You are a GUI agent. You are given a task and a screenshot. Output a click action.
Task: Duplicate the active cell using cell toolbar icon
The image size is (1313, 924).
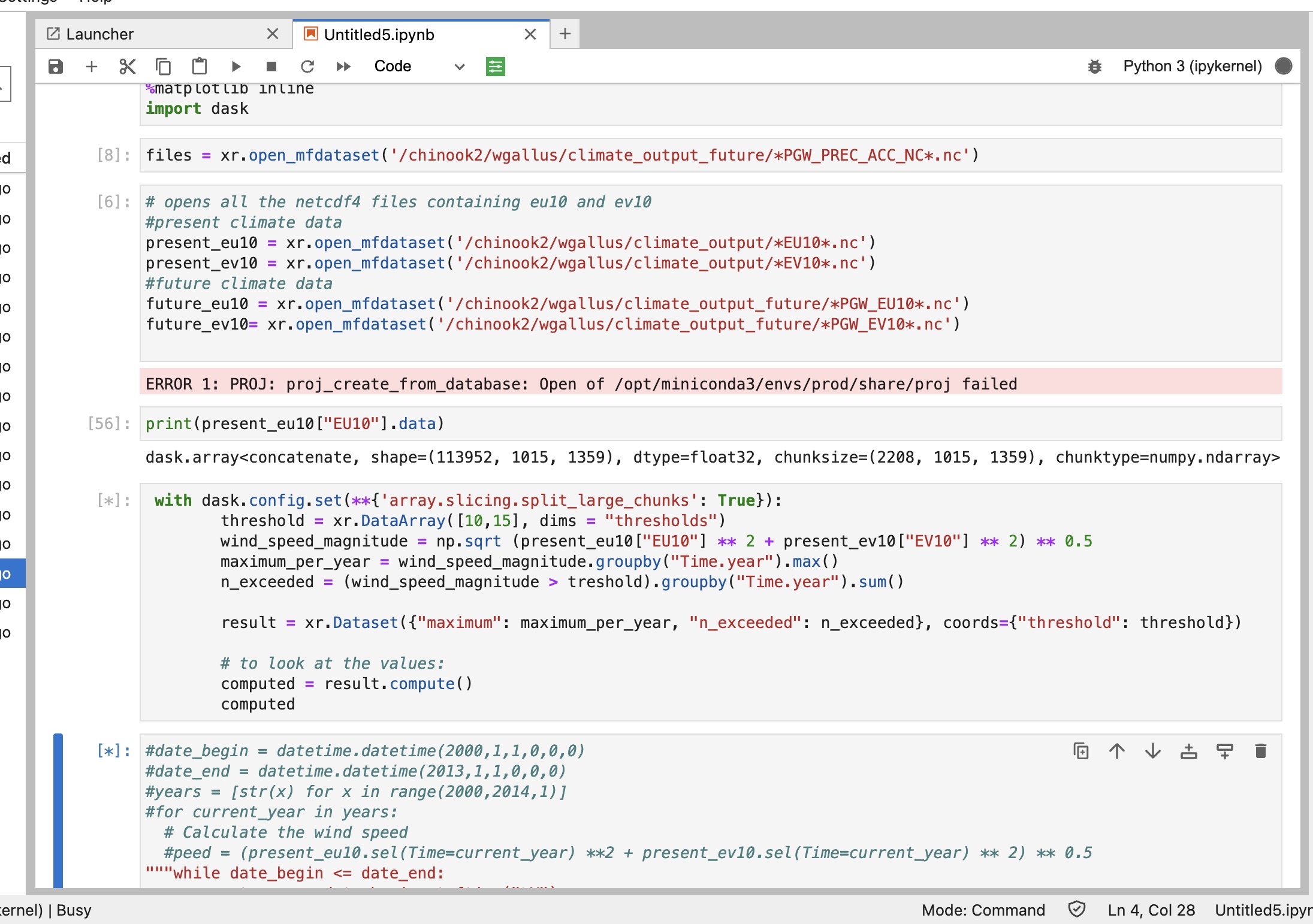pyautogui.click(x=1081, y=751)
